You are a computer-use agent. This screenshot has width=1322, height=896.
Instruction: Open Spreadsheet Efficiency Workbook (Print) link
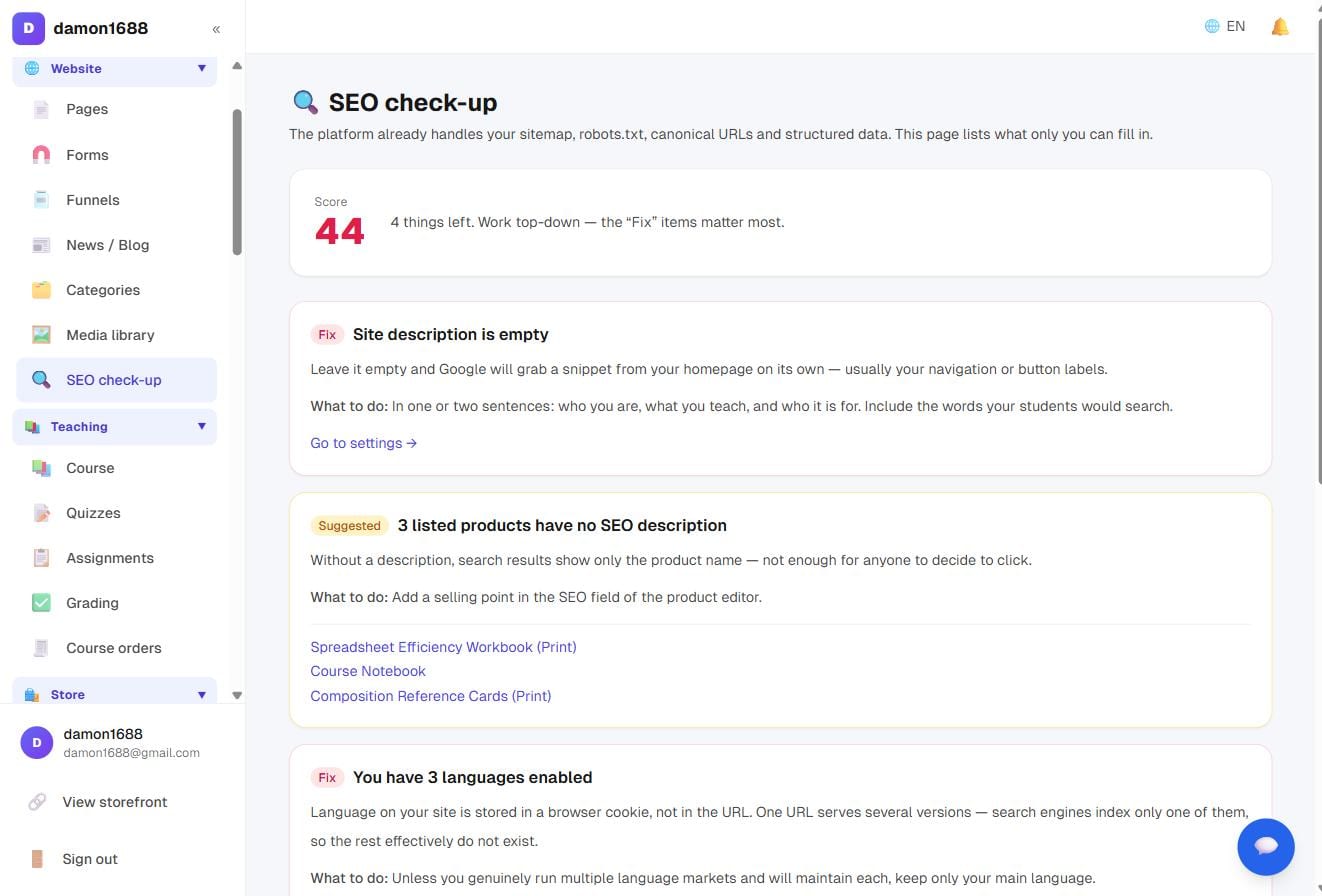[443, 647]
